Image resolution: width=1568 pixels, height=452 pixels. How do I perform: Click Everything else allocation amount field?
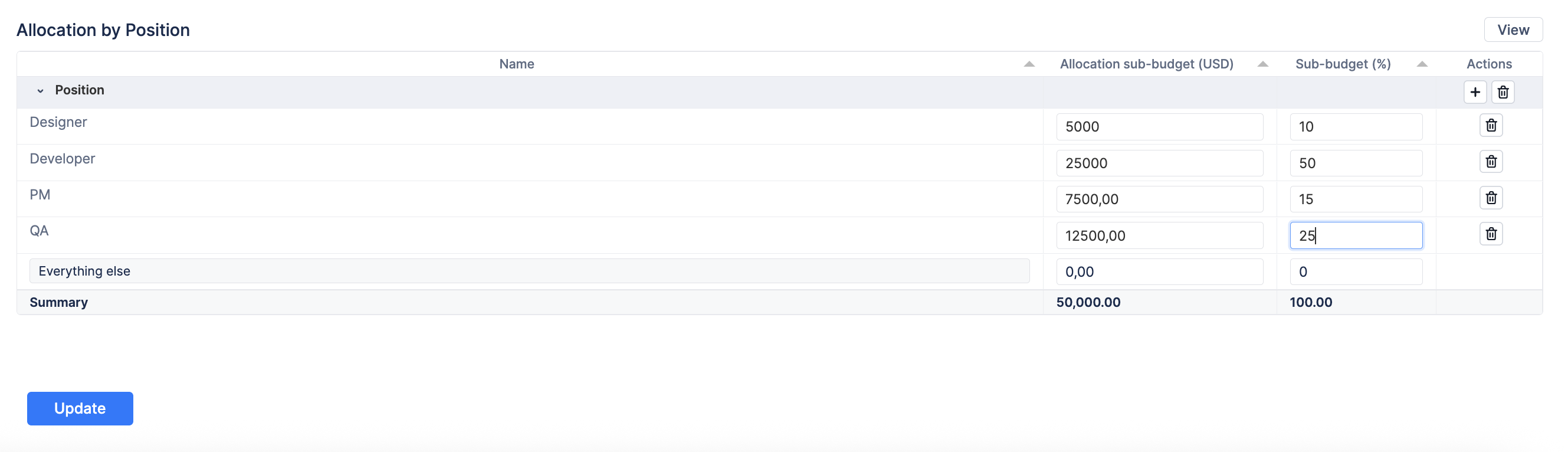click(1159, 271)
